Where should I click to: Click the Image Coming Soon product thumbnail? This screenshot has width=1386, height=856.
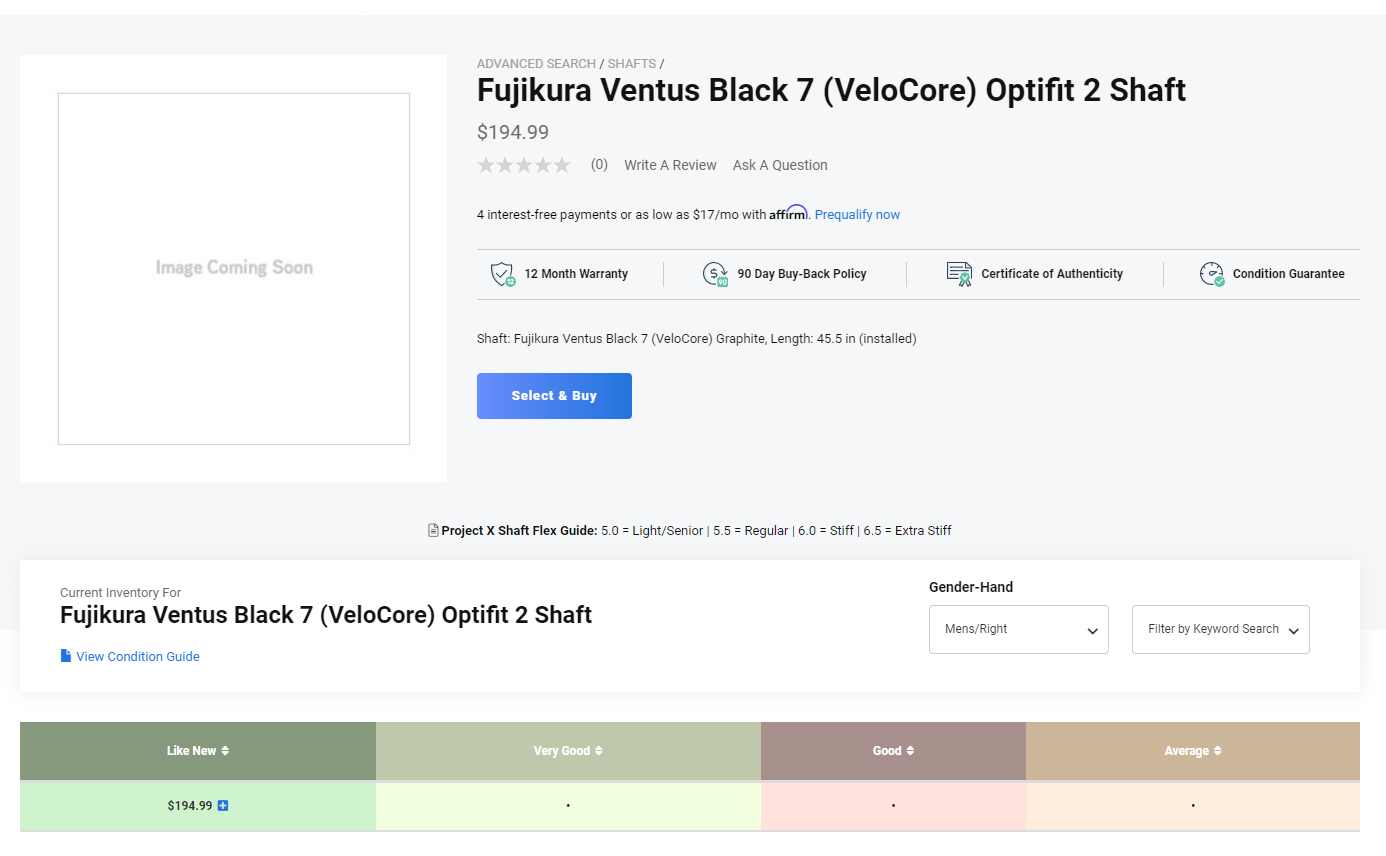234,268
